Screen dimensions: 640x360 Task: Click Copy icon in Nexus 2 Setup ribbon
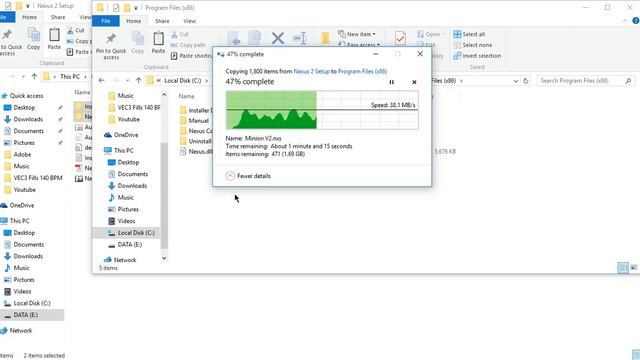click(x=33, y=39)
